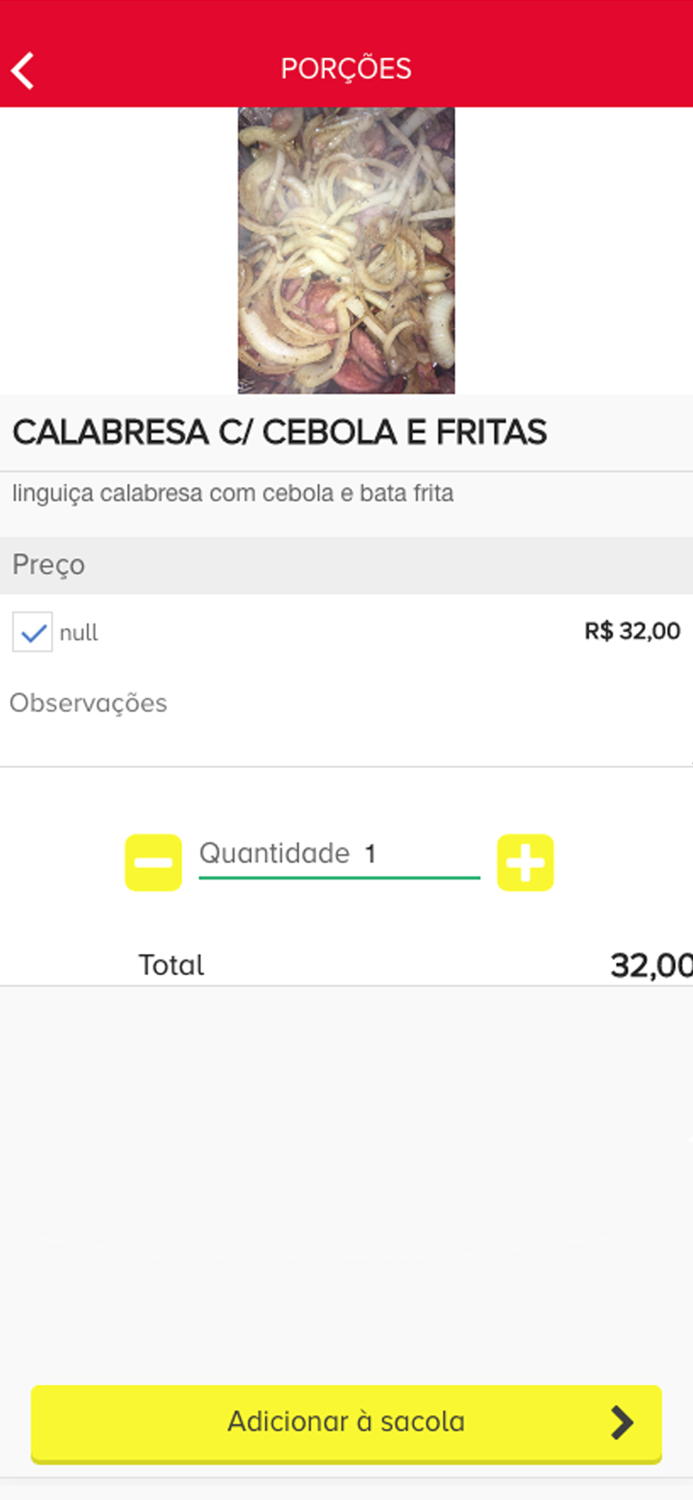Navigate back using the left-pointing arrow

click(22, 70)
